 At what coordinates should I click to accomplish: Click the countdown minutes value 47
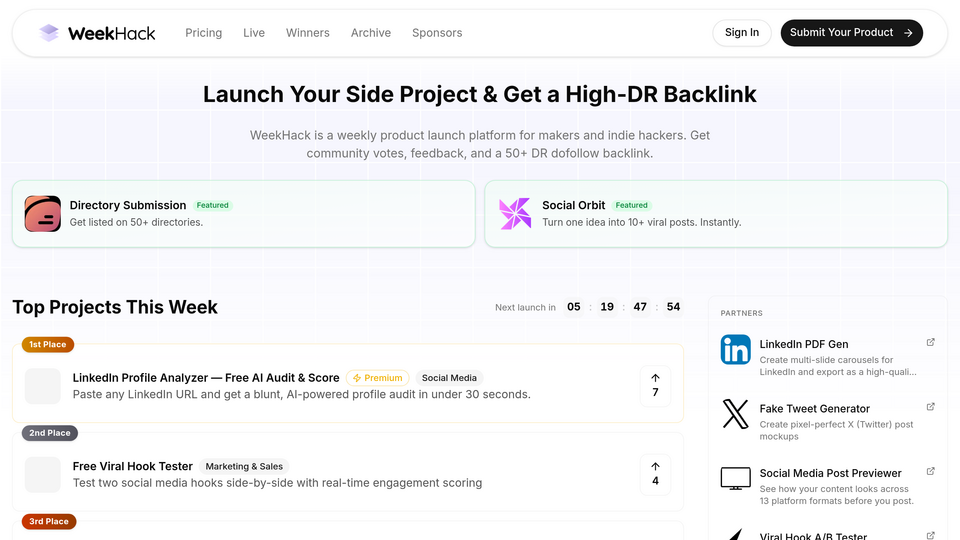[640, 307]
